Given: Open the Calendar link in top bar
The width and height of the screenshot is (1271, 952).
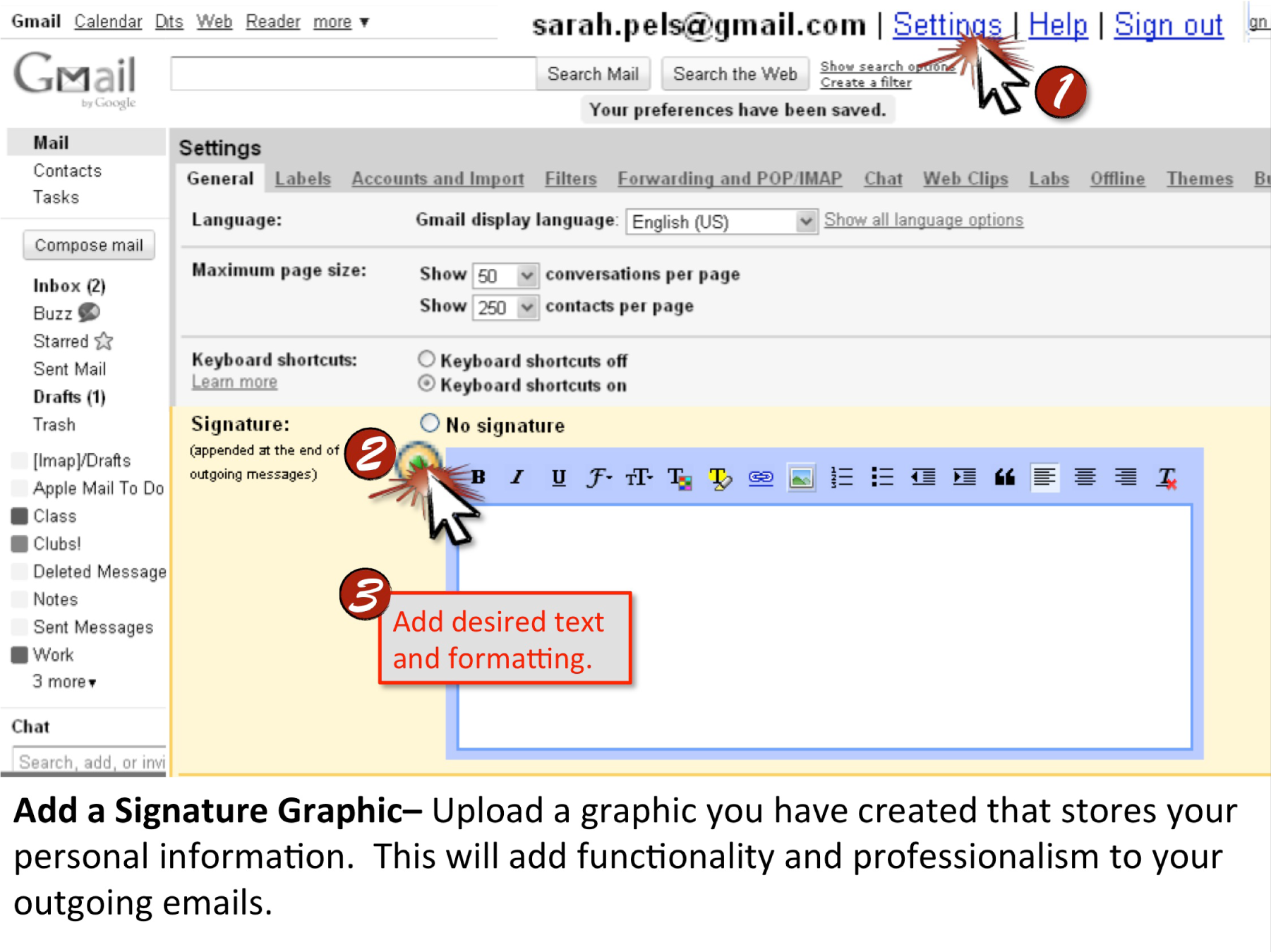Looking at the screenshot, I should coord(108,22).
